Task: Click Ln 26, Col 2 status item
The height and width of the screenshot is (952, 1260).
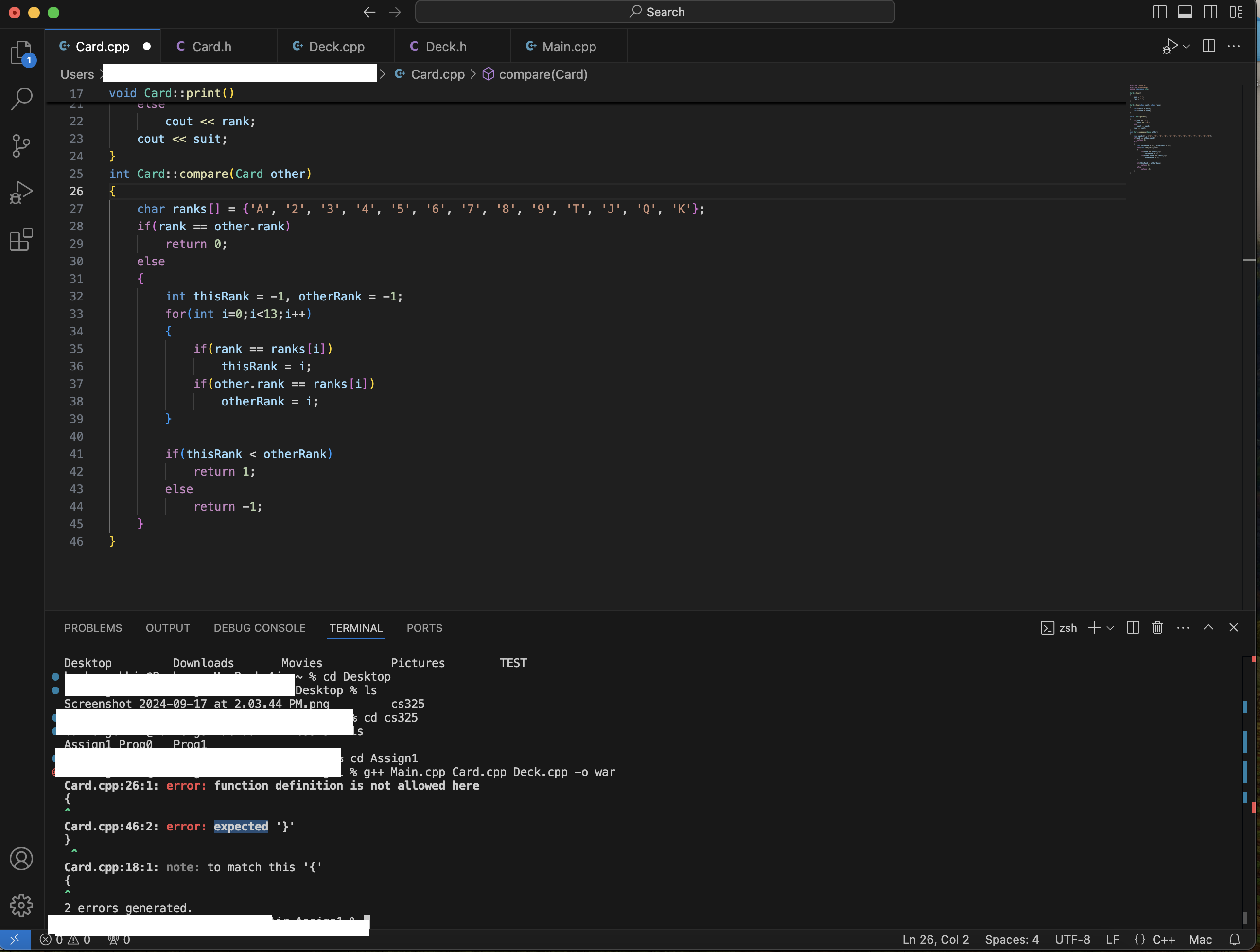Action: (935, 939)
